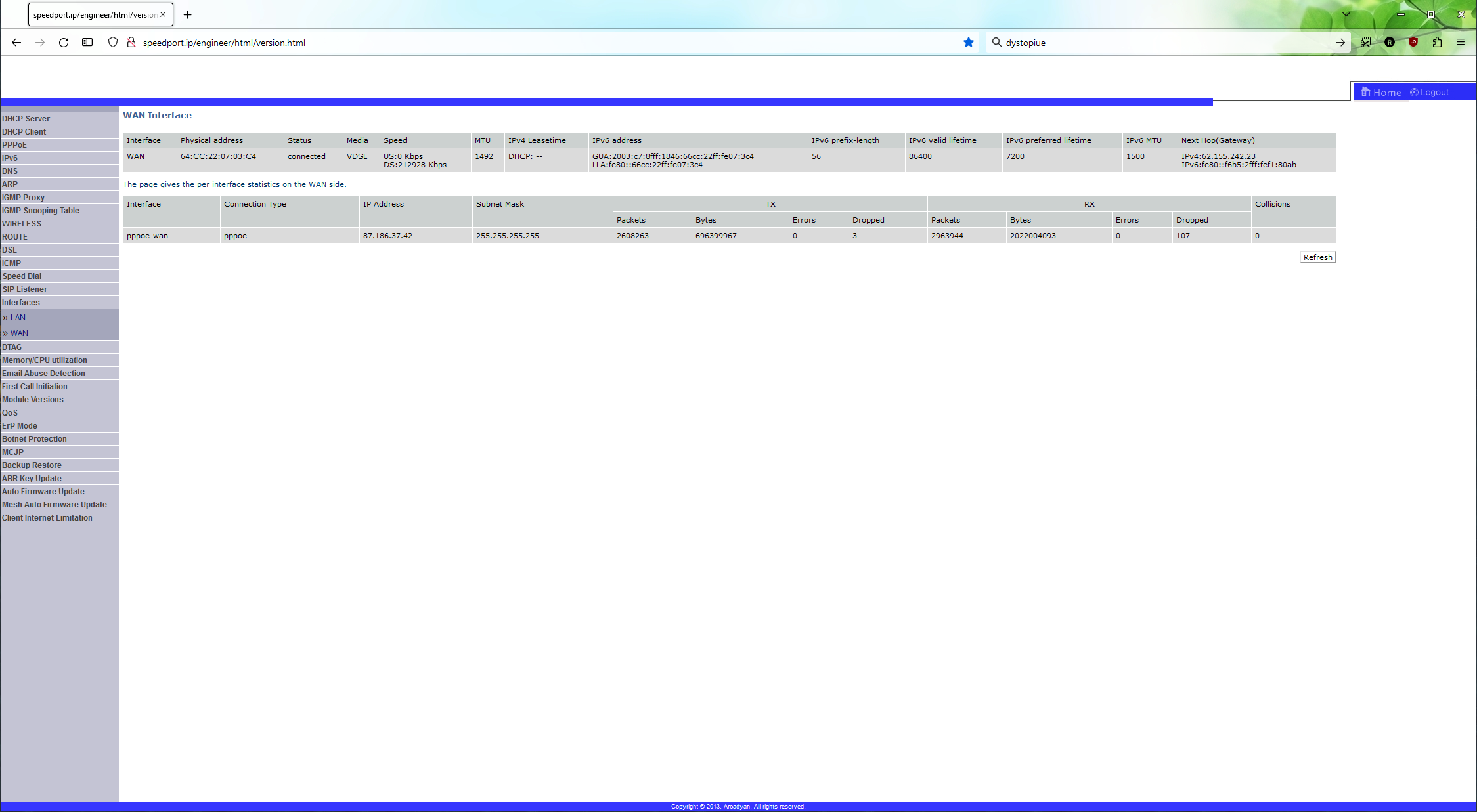Open the LAN interfaces submenu item
1477x812 pixels.
coord(18,318)
